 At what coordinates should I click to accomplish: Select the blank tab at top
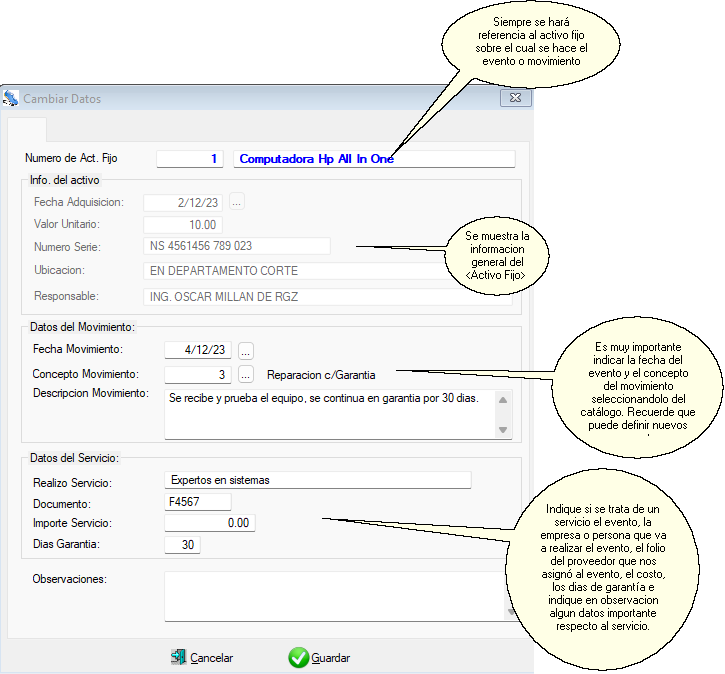pos(27,129)
